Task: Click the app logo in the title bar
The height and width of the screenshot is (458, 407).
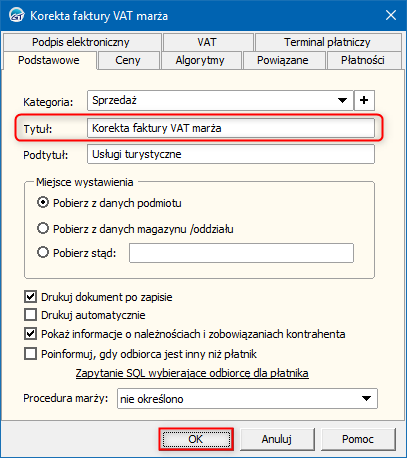Action: click(x=16, y=15)
